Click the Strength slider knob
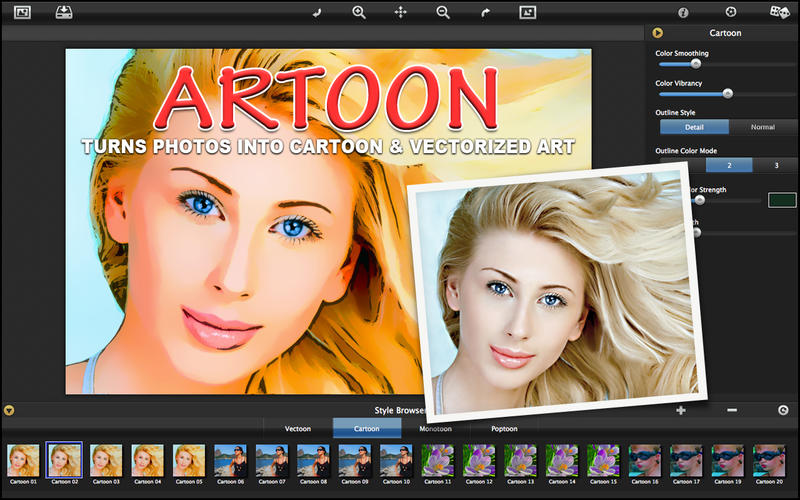 pos(700,201)
